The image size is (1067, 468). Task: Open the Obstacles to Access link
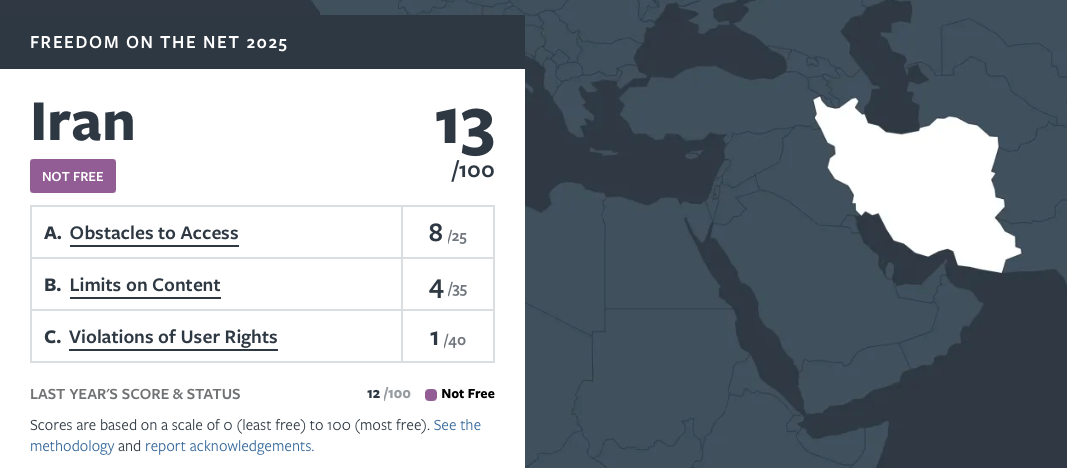pos(154,233)
